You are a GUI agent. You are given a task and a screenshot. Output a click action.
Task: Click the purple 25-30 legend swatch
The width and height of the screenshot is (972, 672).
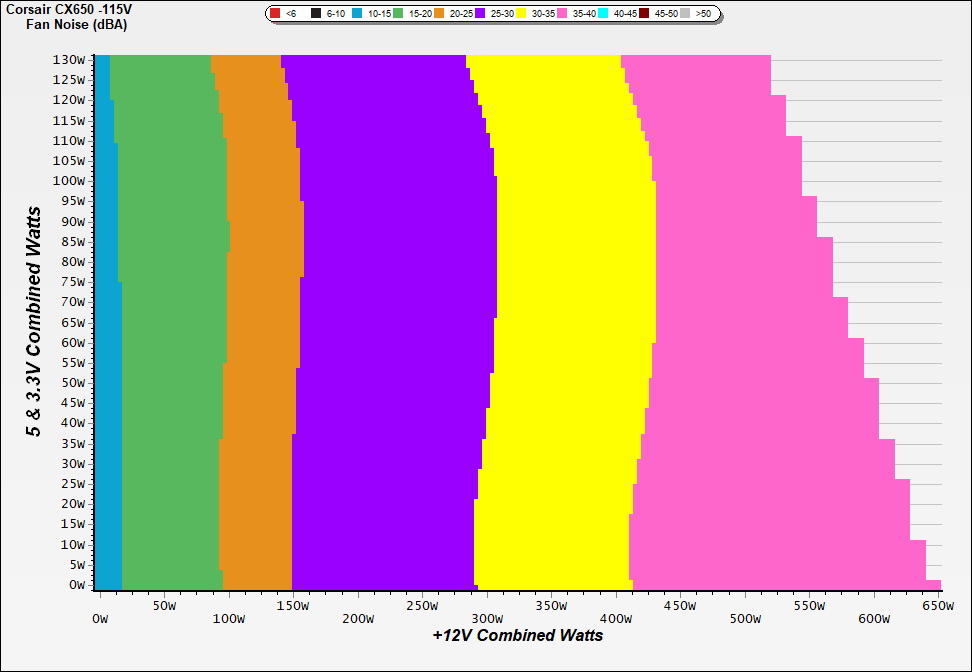(x=481, y=14)
